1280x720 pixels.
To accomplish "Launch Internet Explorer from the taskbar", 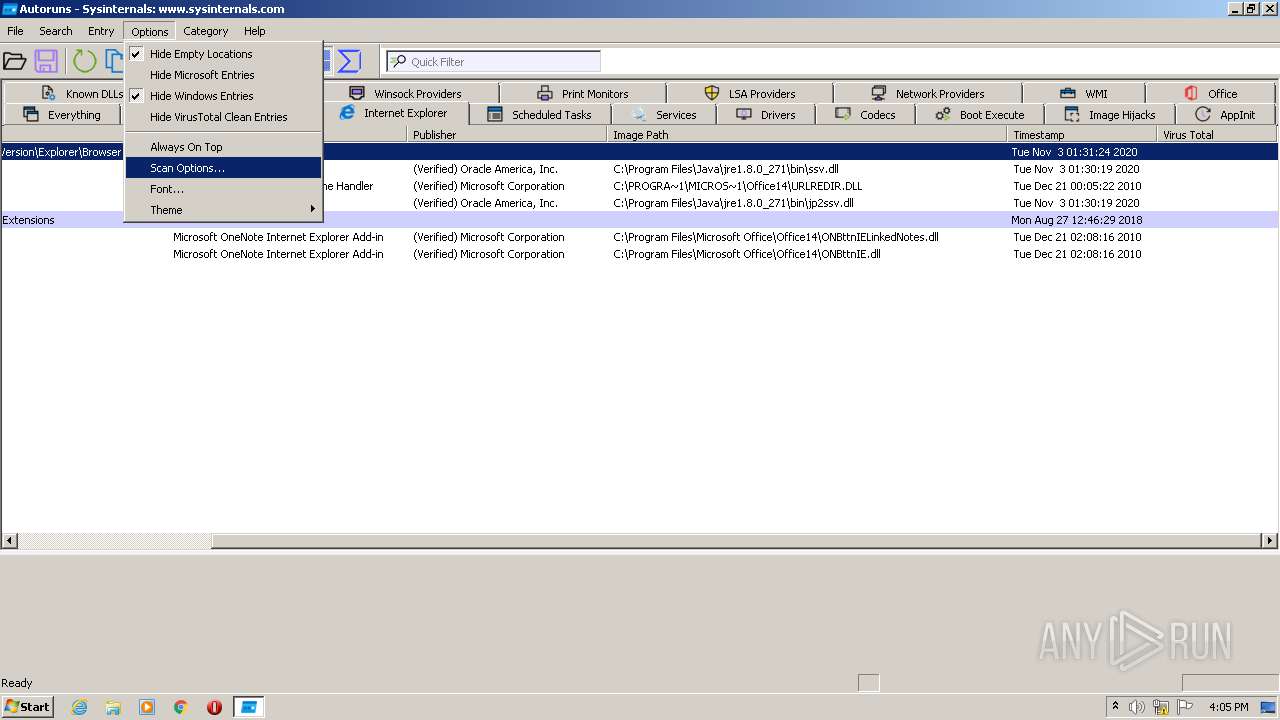I will [x=79, y=707].
